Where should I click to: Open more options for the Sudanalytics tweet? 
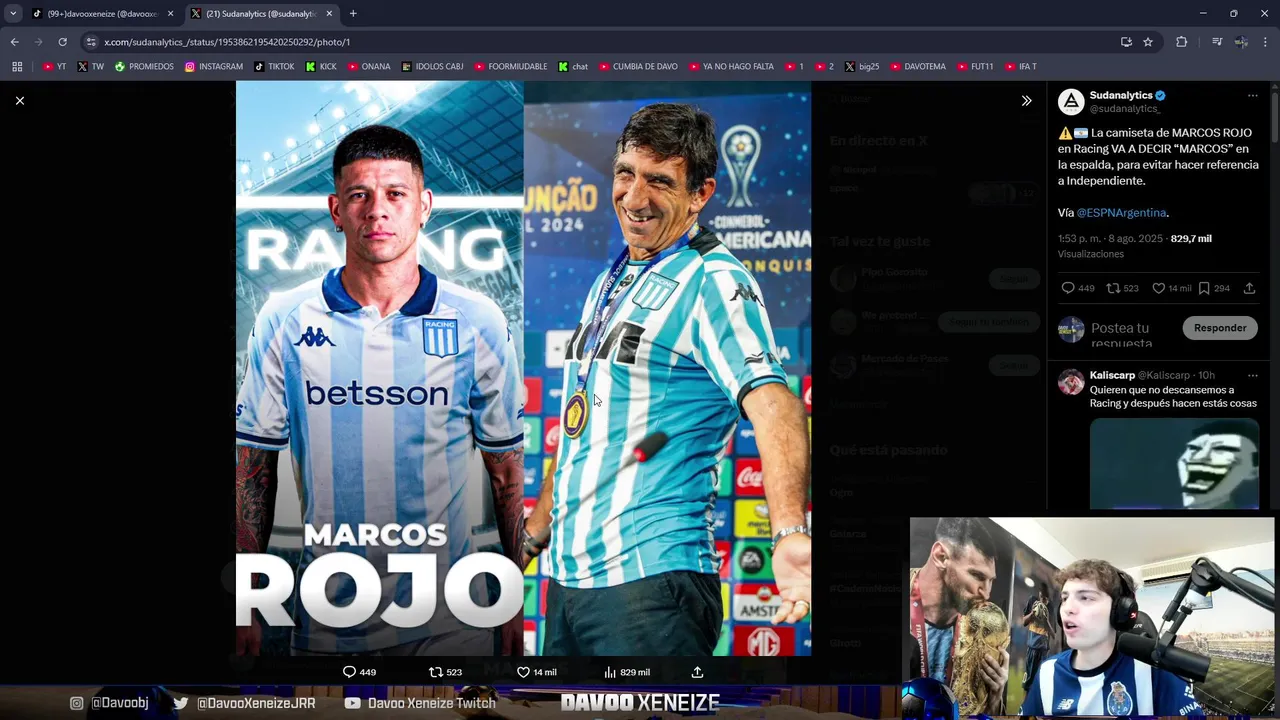click(x=1252, y=96)
